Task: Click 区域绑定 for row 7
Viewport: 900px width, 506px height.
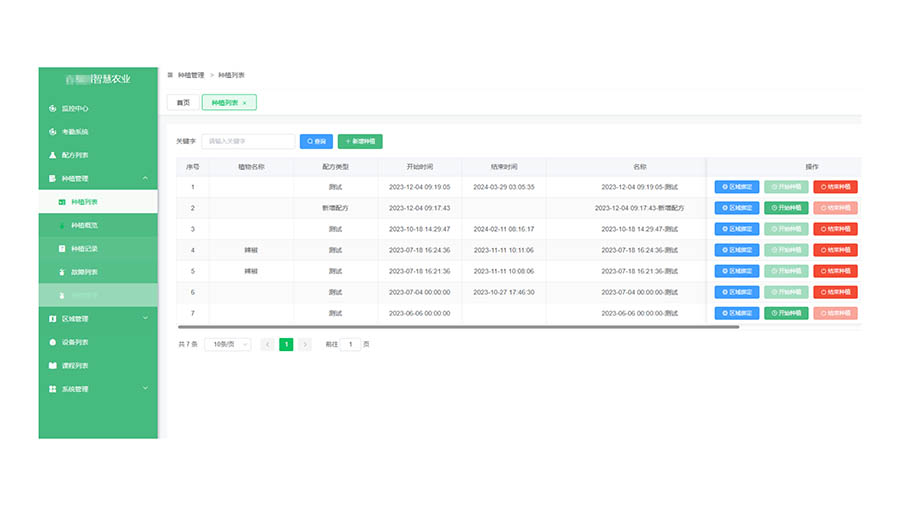Action: click(737, 313)
